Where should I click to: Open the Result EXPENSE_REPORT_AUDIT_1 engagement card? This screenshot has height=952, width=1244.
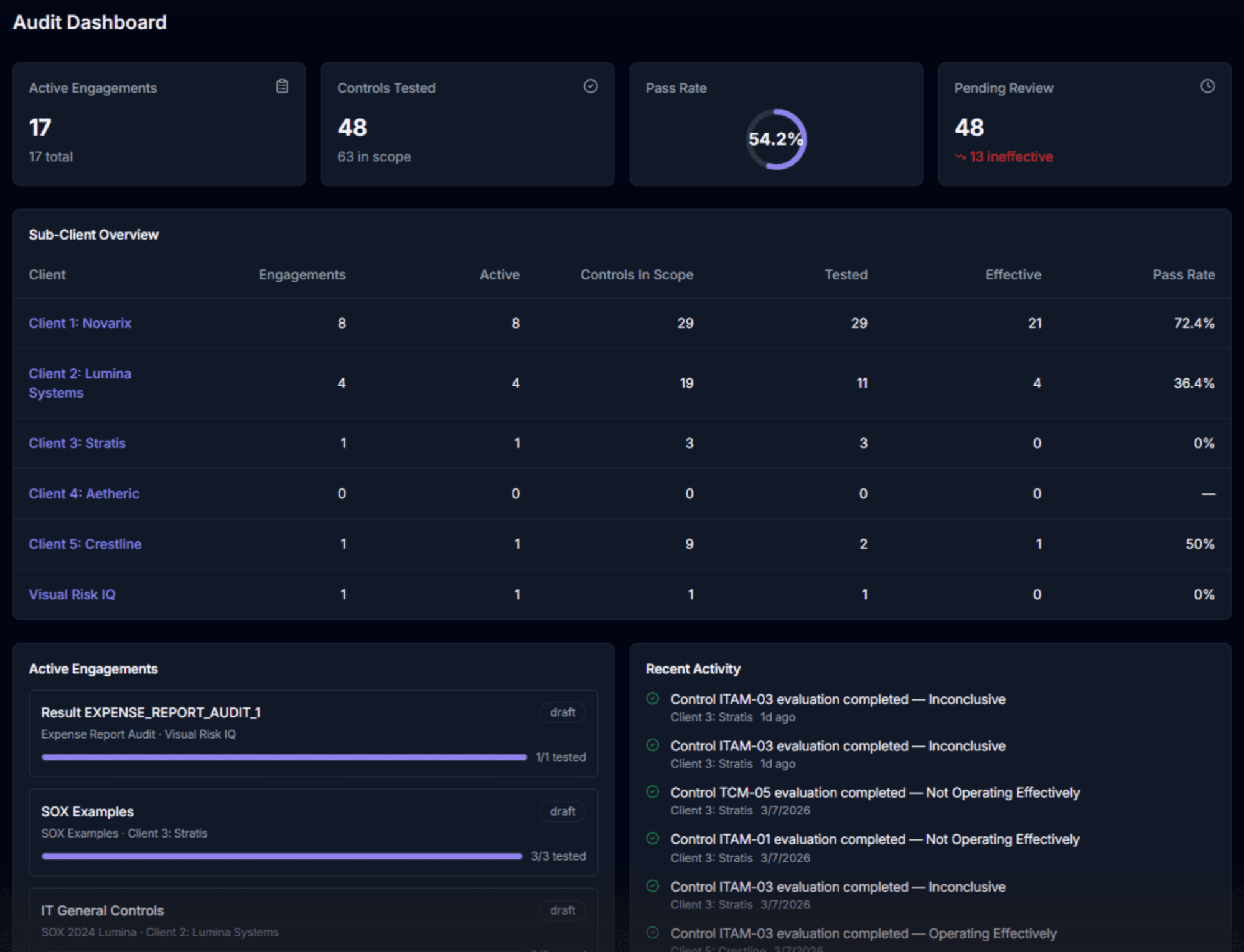tap(151, 712)
